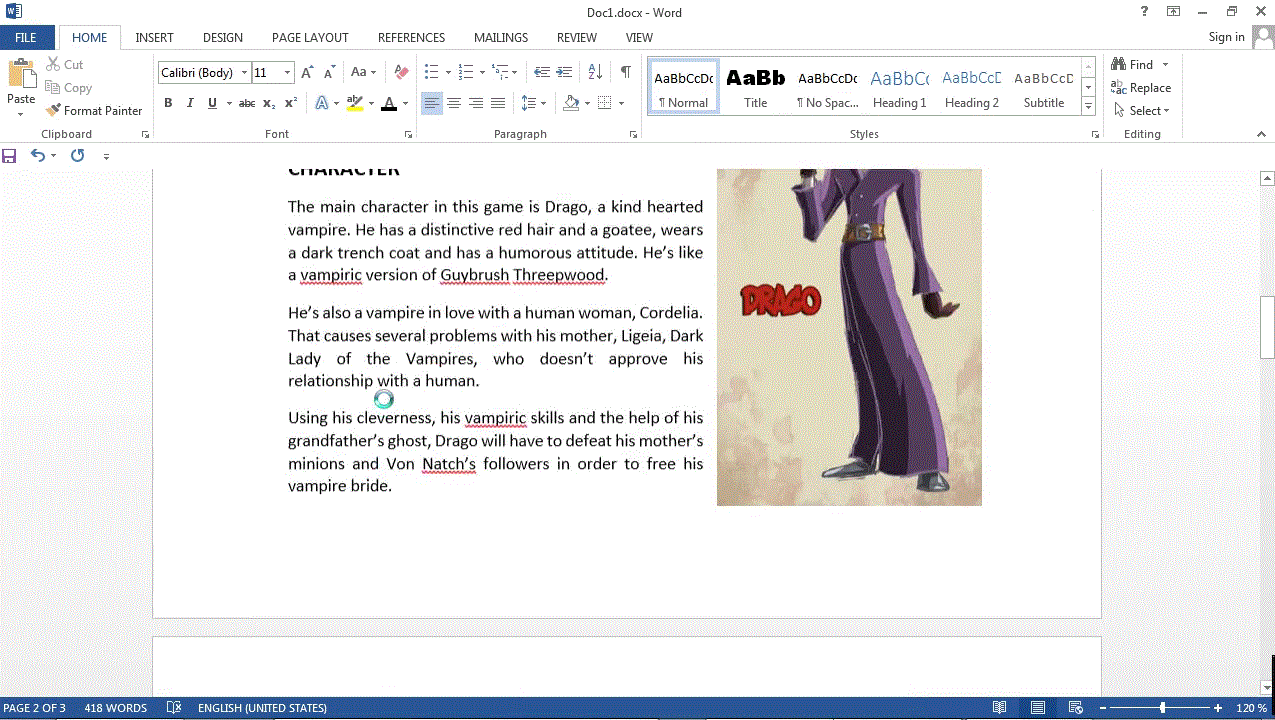This screenshot has height=720, width=1275.
Task: Switch to the REVIEW tab
Action: [x=577, y=38]
